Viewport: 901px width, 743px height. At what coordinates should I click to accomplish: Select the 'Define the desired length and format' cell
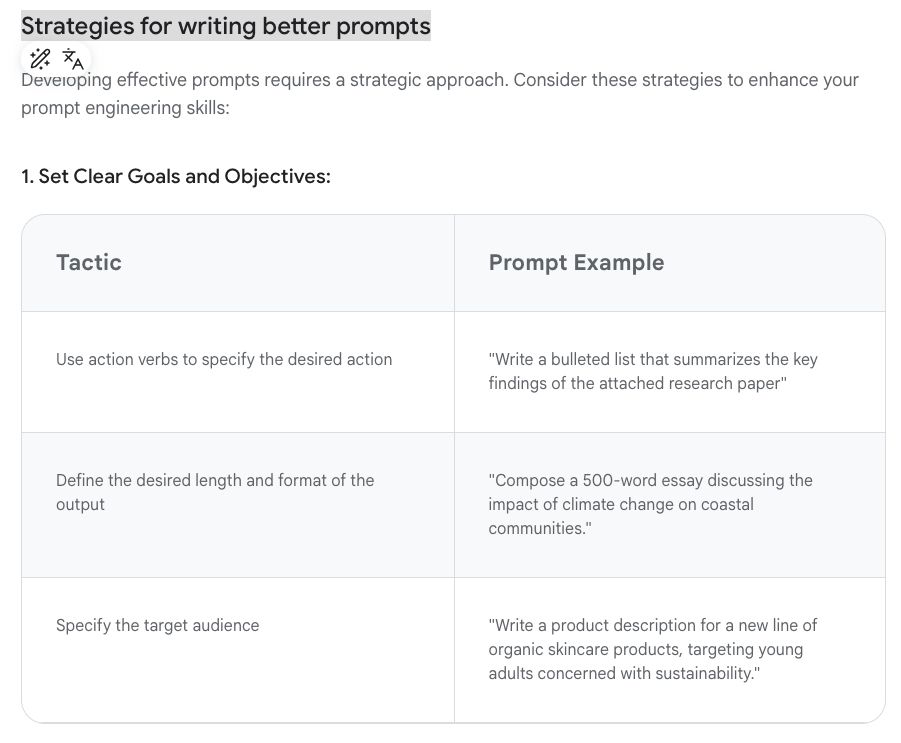click(215, 492)
